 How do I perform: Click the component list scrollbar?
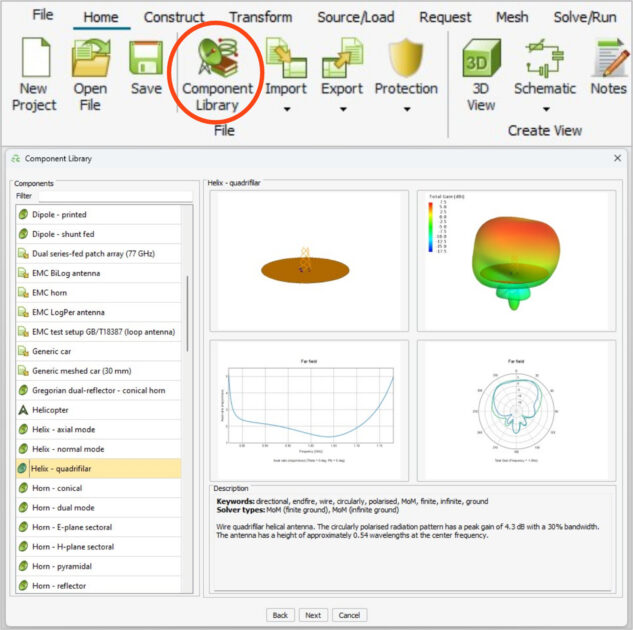pos(187,310)
